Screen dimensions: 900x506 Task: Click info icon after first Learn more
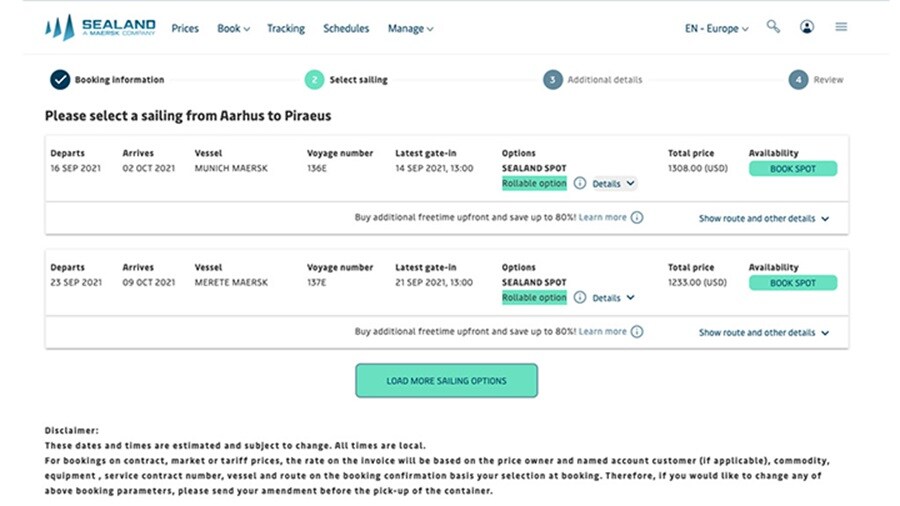(x=637, y=218)
